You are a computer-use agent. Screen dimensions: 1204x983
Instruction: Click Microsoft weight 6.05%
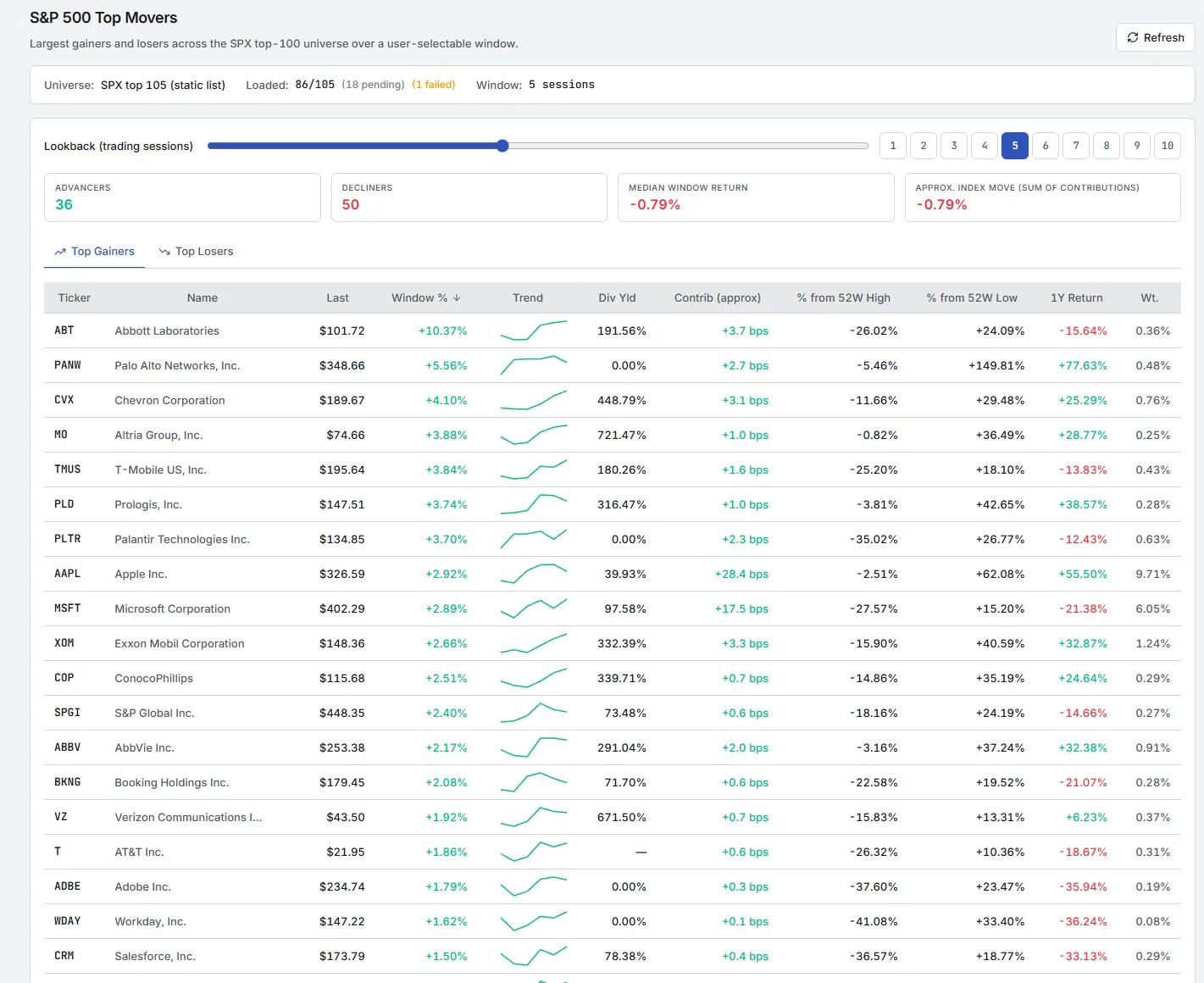click(1152, 608)
